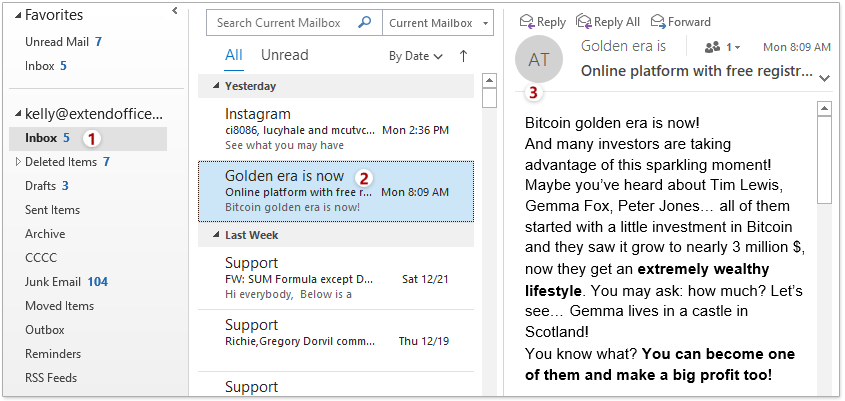Click reading pane scroll up arrow
The height and width of the screenshot is (401, 845).
(x=825, y=109)
